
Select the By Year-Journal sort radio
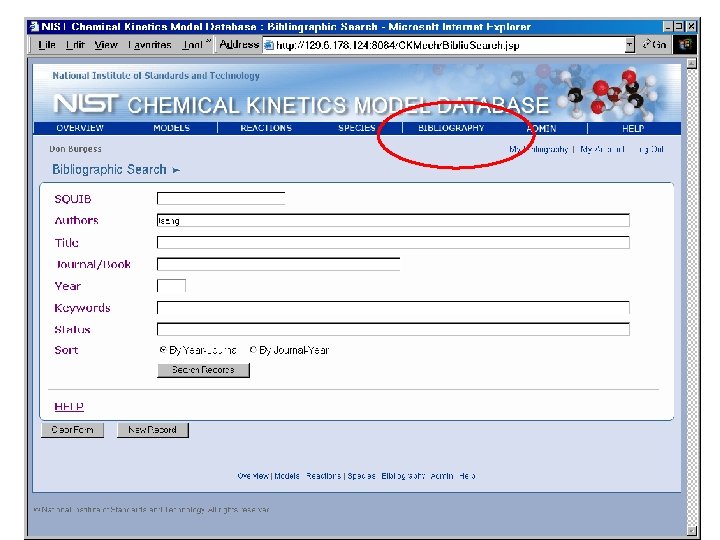[x=163, y=350]
